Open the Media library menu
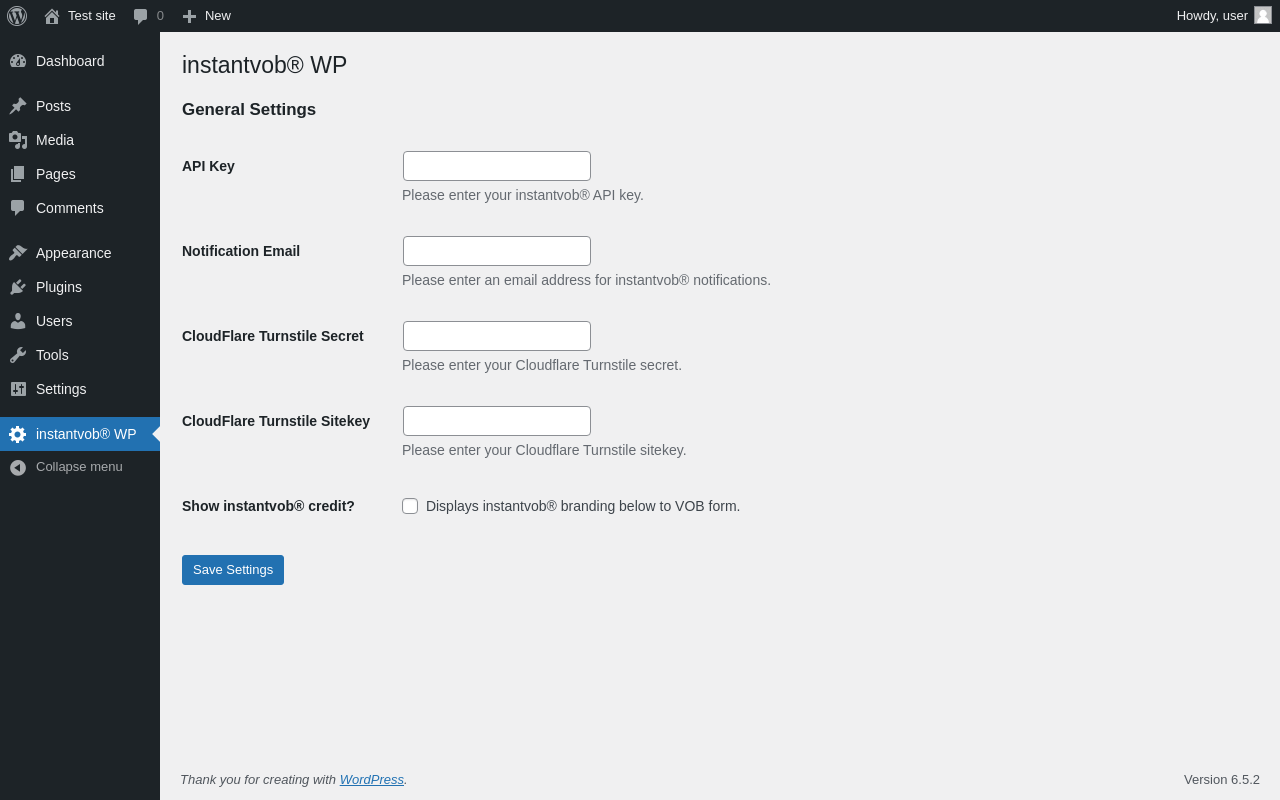The width and height of the screenshot is (1280, 800). (x=80, y=140)
